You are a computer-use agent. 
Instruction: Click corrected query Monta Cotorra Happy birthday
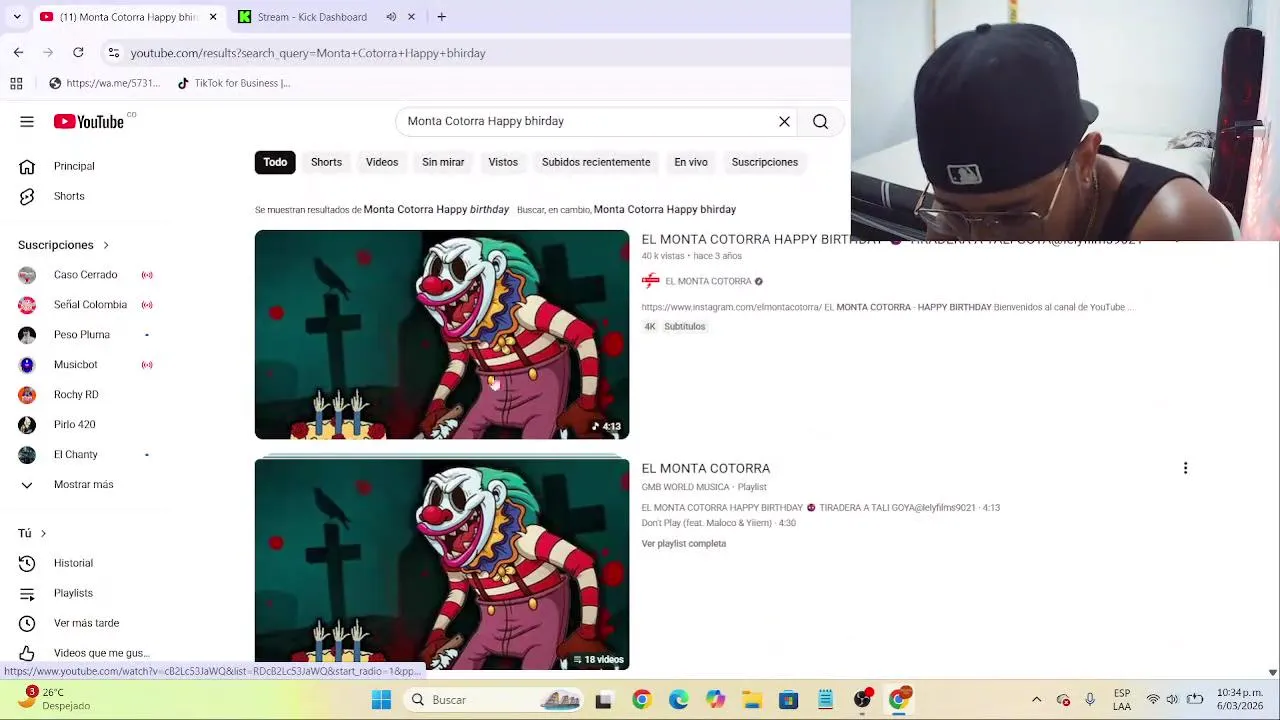pos(436,210)
